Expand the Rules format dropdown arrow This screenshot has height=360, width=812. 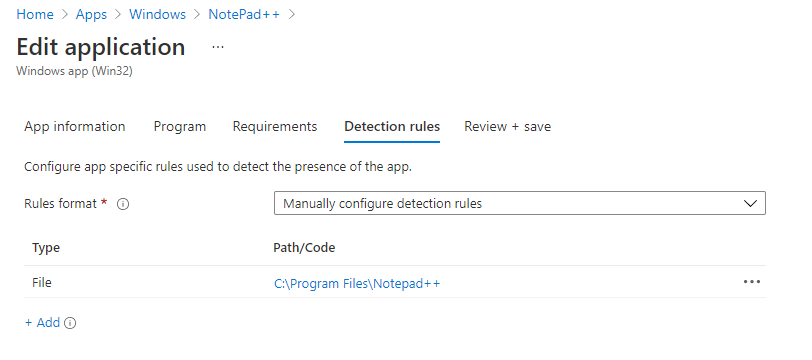pyautogui.click(x=750, y=204)
